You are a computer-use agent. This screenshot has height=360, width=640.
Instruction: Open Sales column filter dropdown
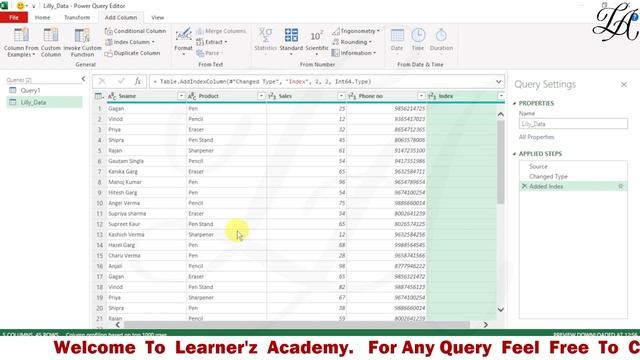point(341,96)
